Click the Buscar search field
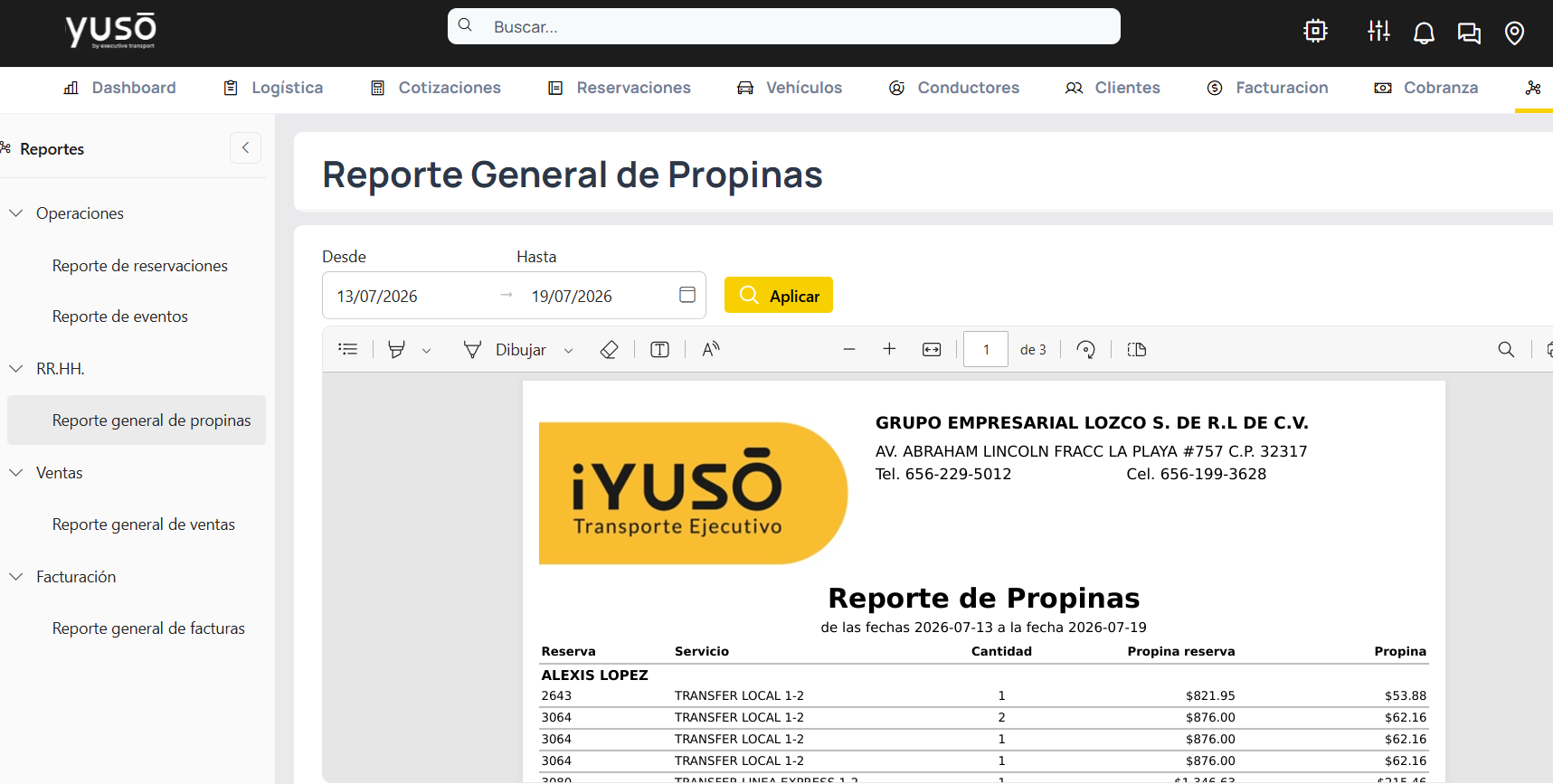 [x=784, y=26]
